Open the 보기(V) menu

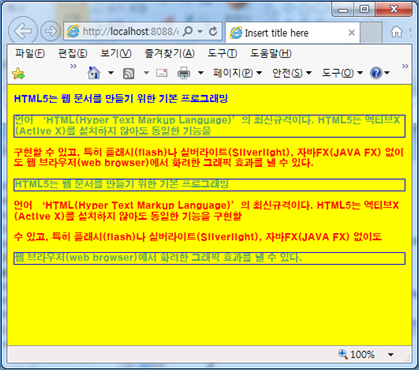116,53
